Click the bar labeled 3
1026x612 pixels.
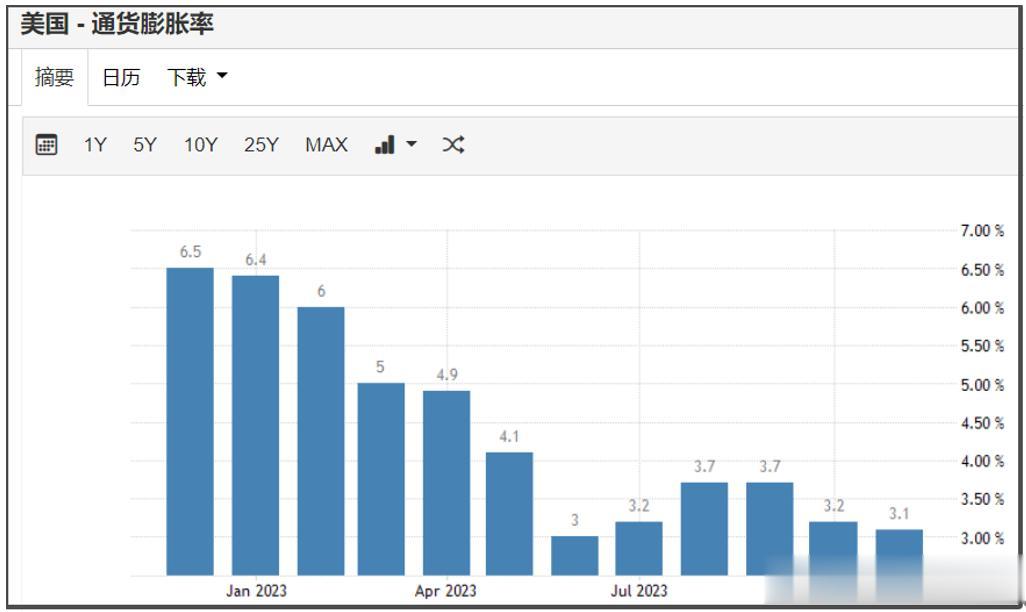pos(575,556)
